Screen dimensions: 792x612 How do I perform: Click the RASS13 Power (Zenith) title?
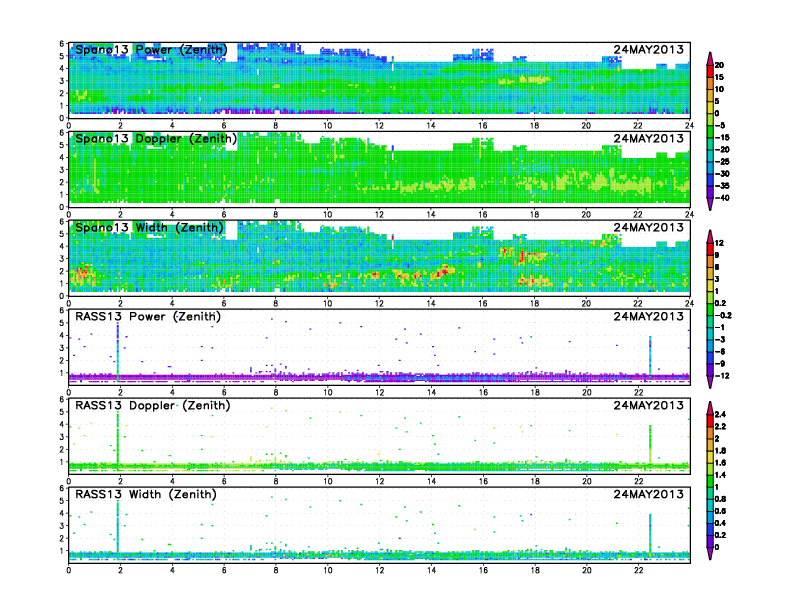coord(148,316)
